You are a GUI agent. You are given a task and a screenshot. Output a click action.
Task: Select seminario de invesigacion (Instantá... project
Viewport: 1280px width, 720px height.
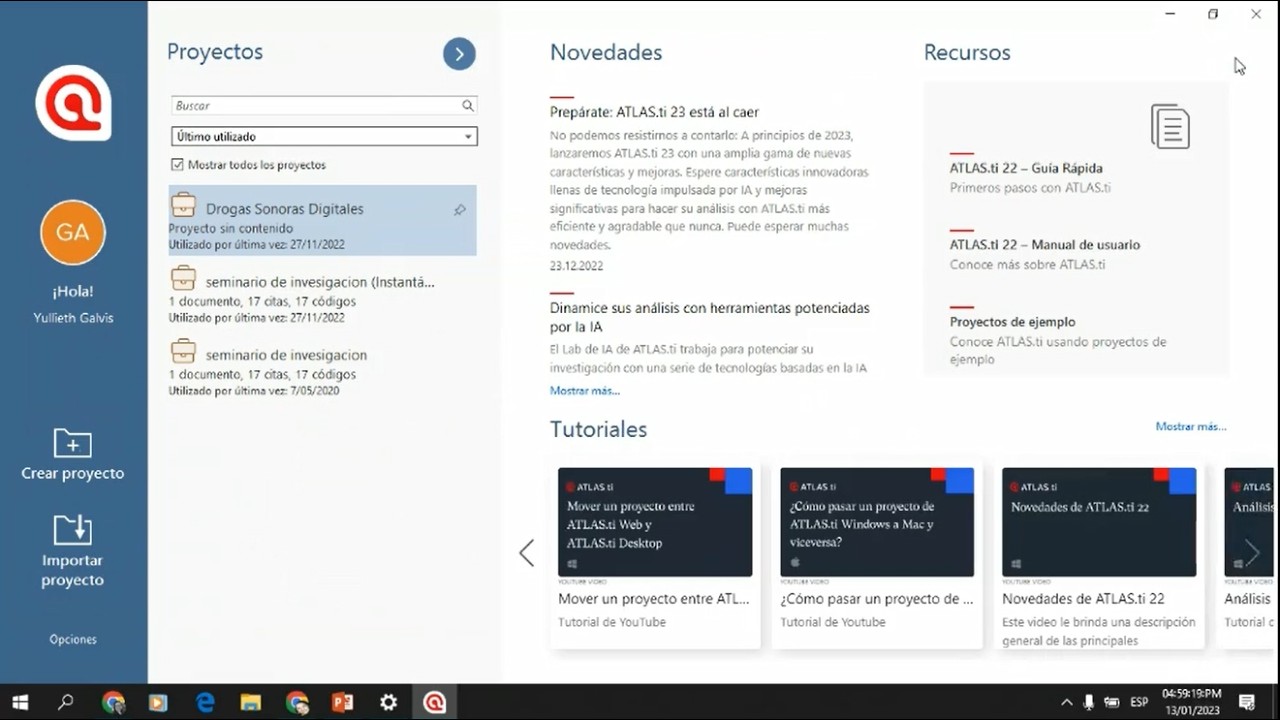click(322, 296)
